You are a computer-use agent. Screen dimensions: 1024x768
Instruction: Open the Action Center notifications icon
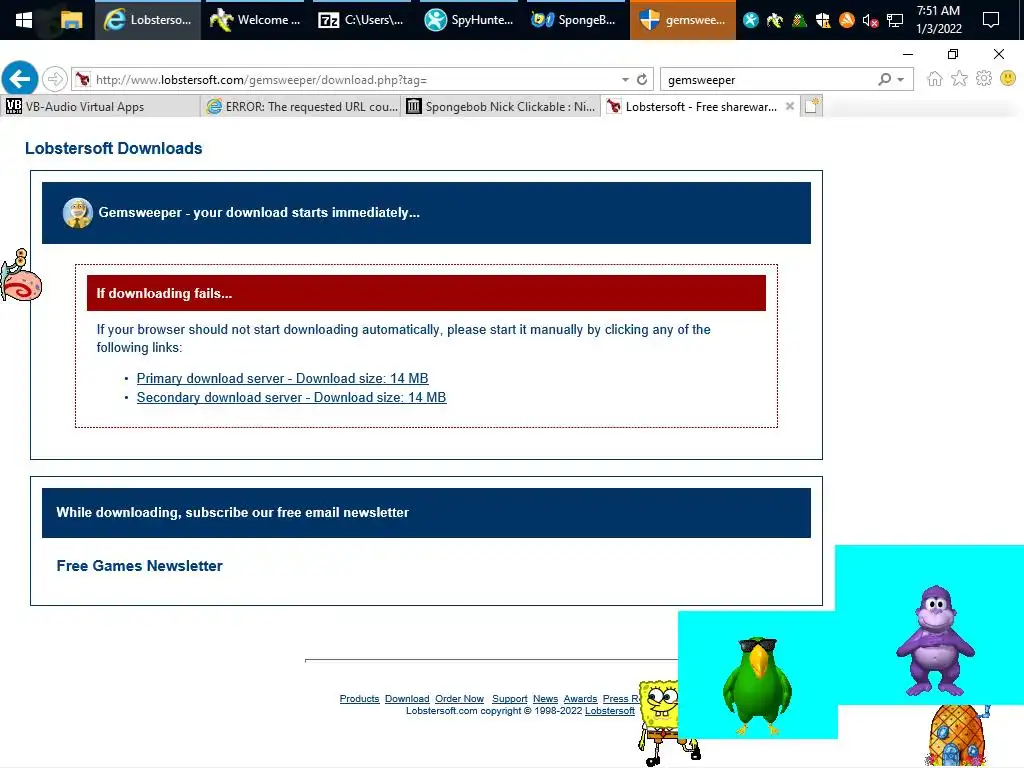991,20
